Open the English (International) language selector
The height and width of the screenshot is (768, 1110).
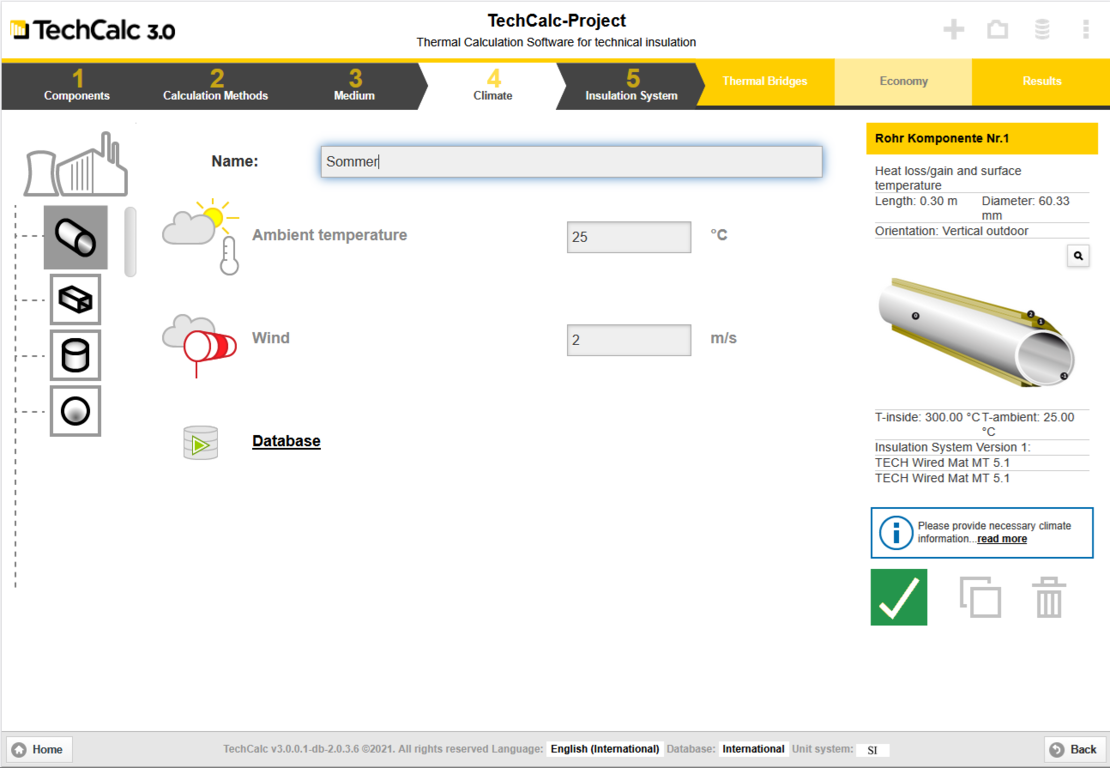click(605, 749)
